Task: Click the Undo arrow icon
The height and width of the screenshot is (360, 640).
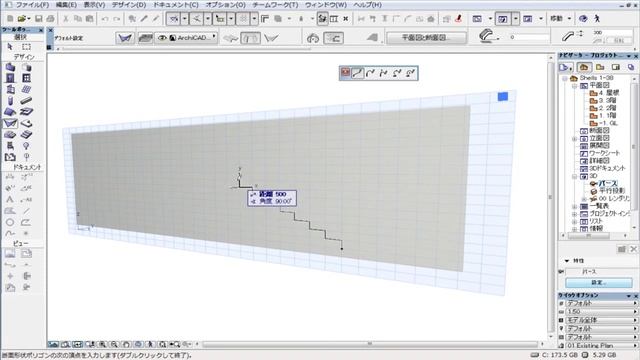Action: click(x=105, y=19)
